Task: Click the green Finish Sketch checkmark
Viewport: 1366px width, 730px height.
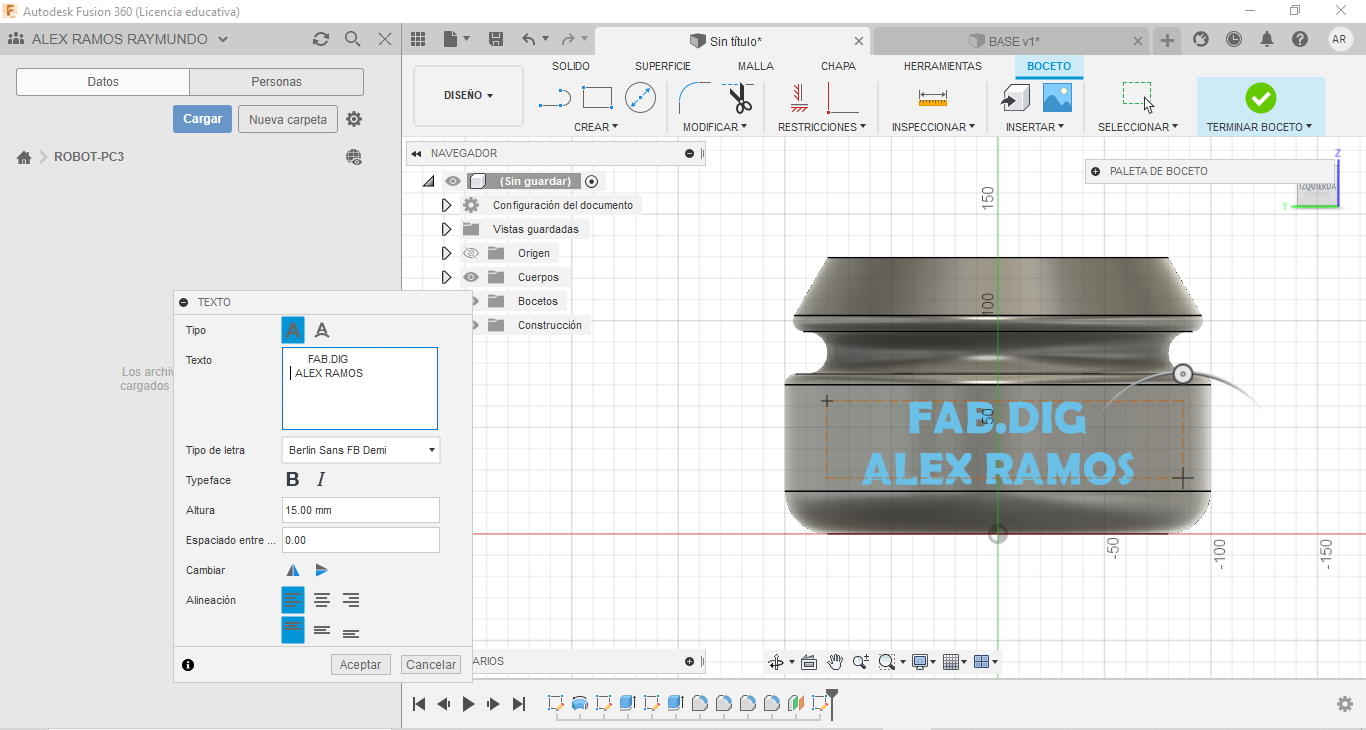Action: (1260, 98)
